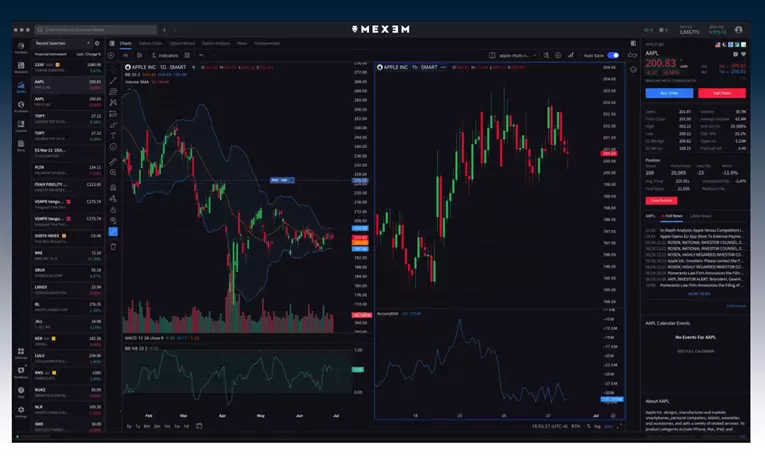The width and height of the screenshot is (765, 456).
Task: Toggle the sidebar panel icon beside Charts tab
Action: 112,43
